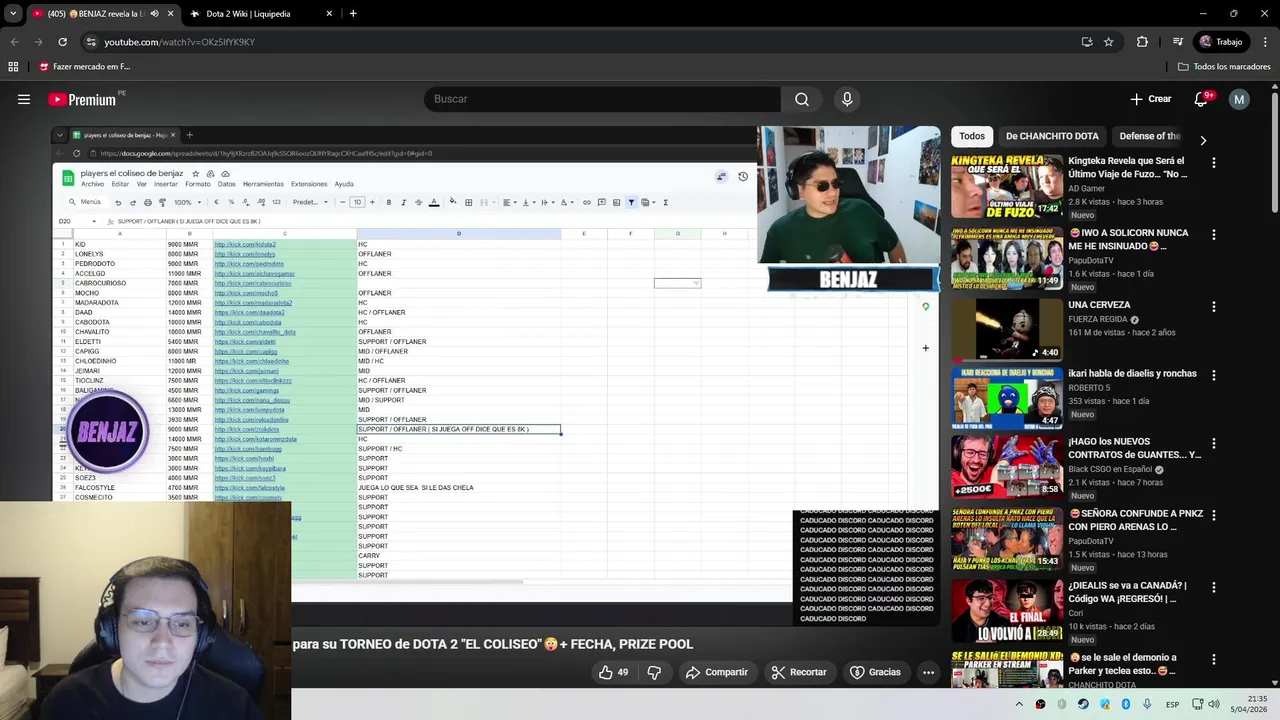Click the microphone tray icon

1147,704
